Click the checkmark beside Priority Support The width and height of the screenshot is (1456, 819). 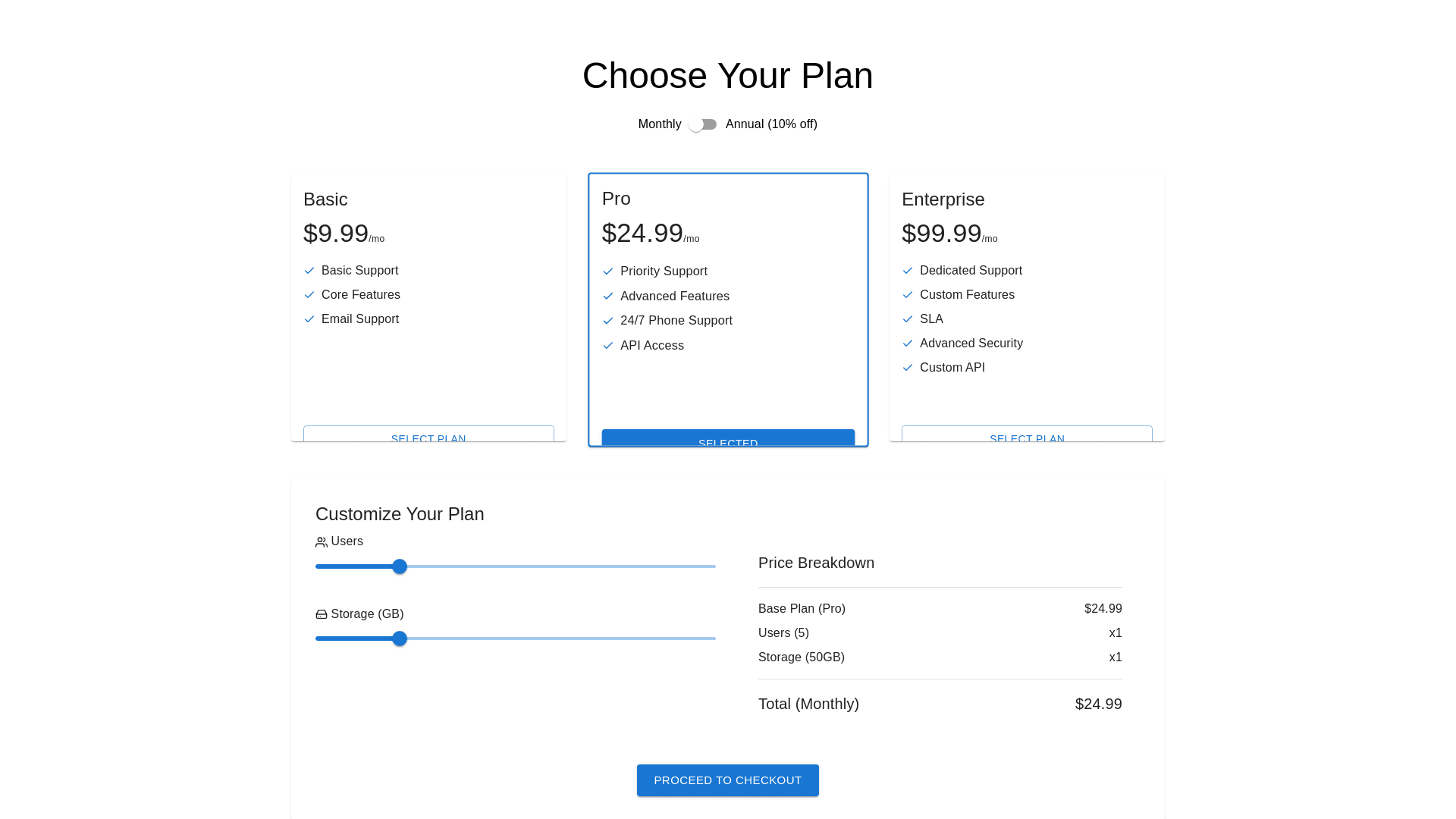tap(608, 271)
